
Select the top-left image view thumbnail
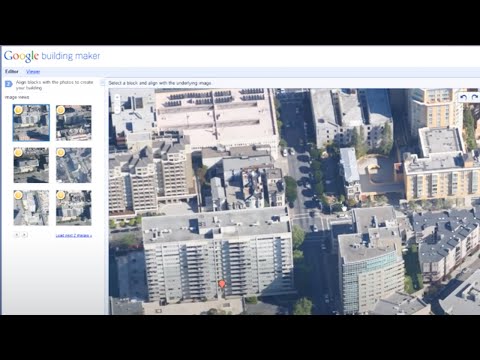[31, 123]
